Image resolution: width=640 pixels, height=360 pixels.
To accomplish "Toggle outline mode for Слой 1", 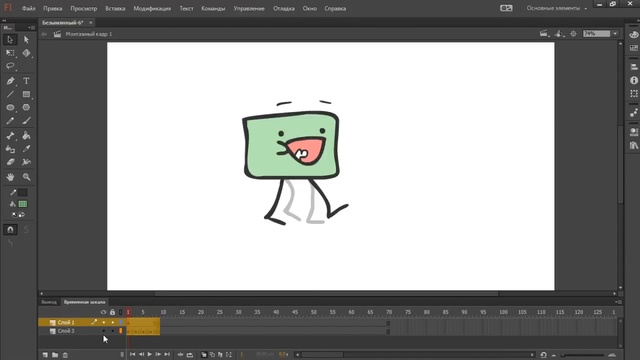I will (121, 322).
